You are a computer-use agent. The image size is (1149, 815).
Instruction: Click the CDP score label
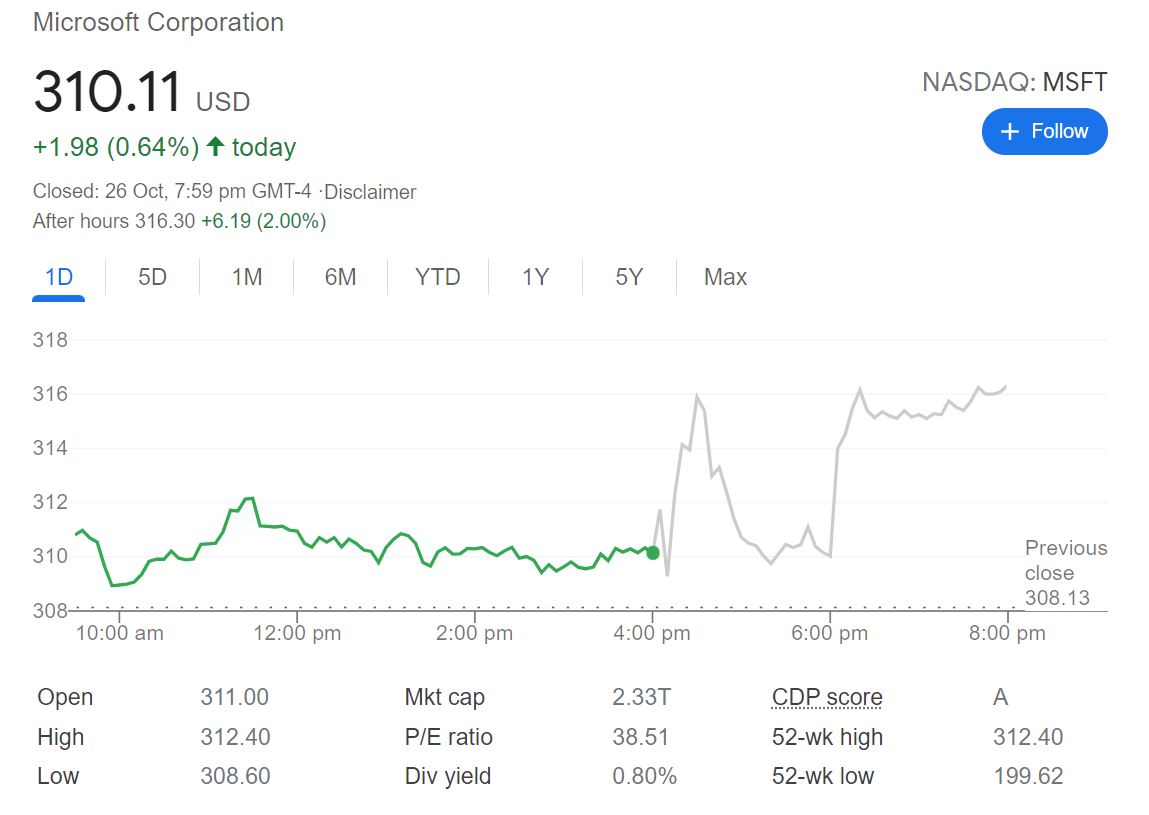point(827,697)
